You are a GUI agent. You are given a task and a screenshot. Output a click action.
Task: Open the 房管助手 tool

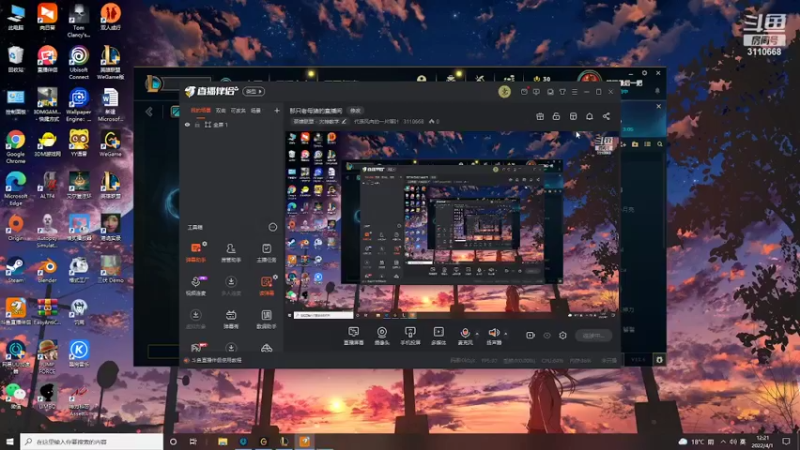(231, 252)
